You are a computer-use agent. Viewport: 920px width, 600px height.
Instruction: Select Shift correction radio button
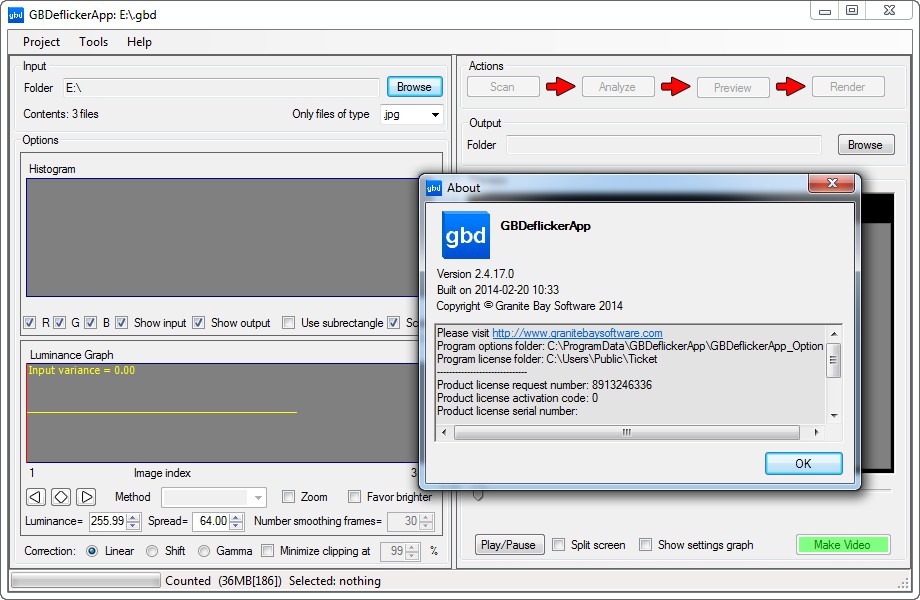tap(152, 551)
